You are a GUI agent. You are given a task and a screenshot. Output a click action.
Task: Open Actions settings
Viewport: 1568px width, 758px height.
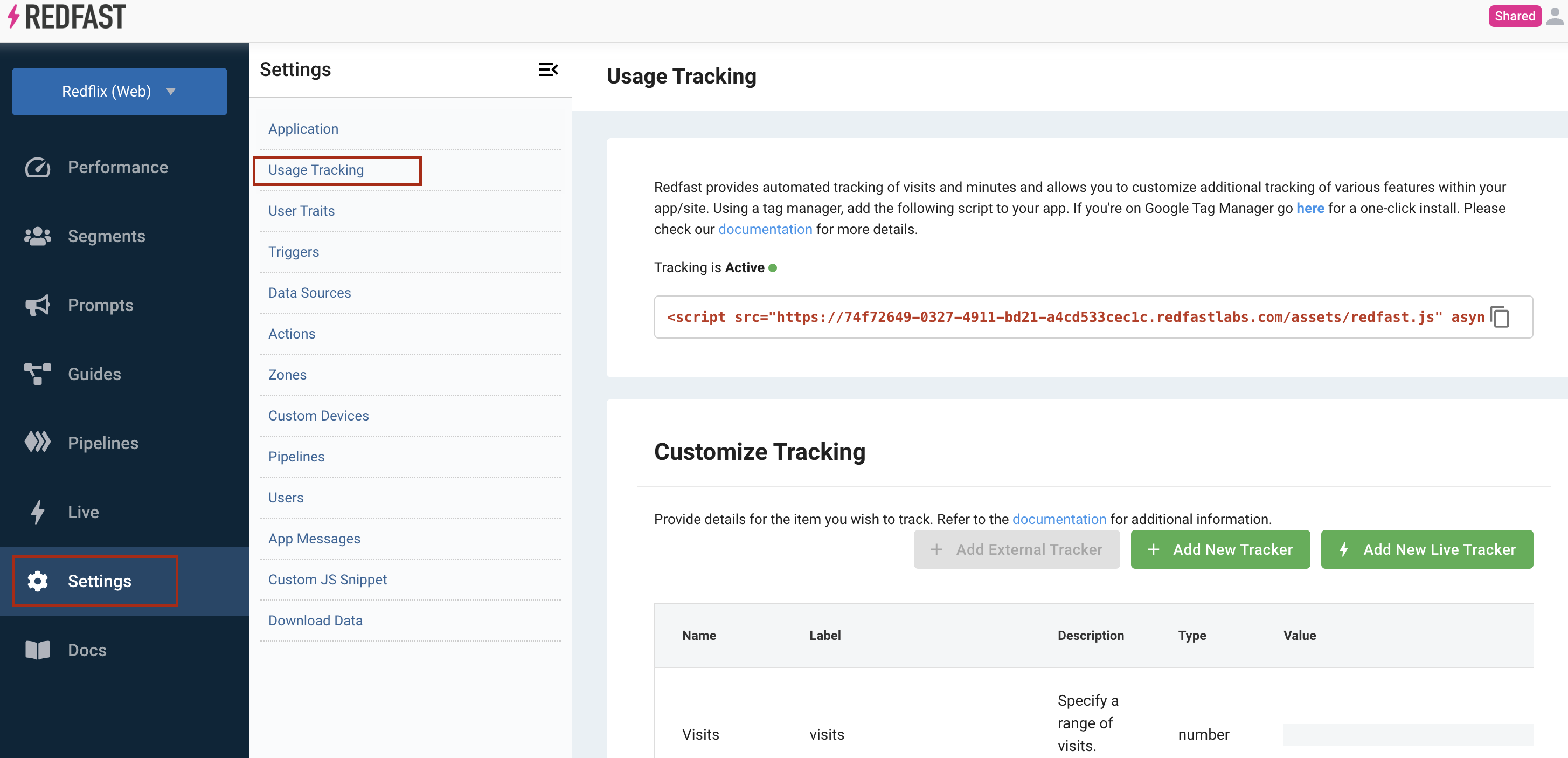(x=292, y=334)
